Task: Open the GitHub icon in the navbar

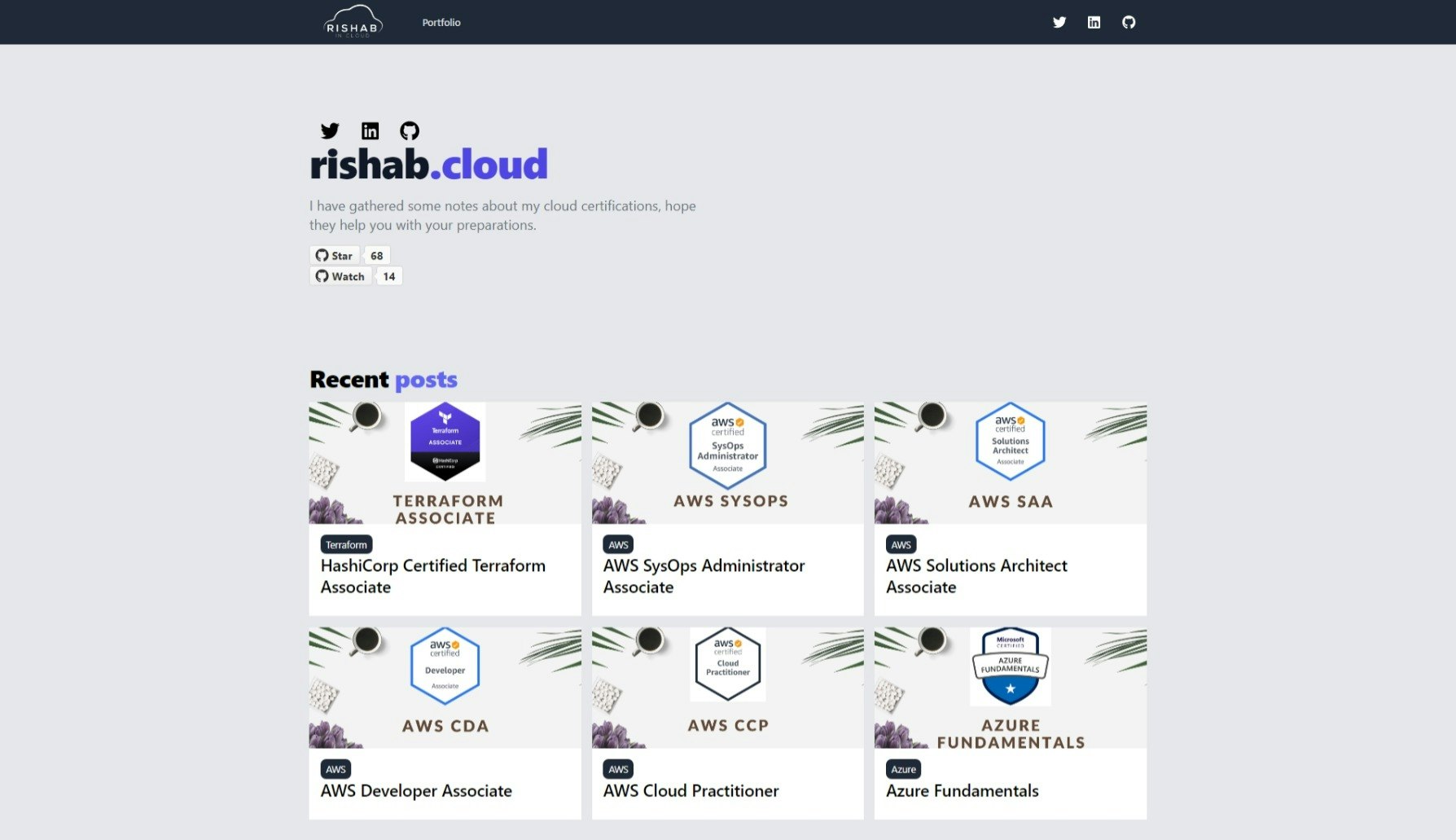Action: [1130, 22]
